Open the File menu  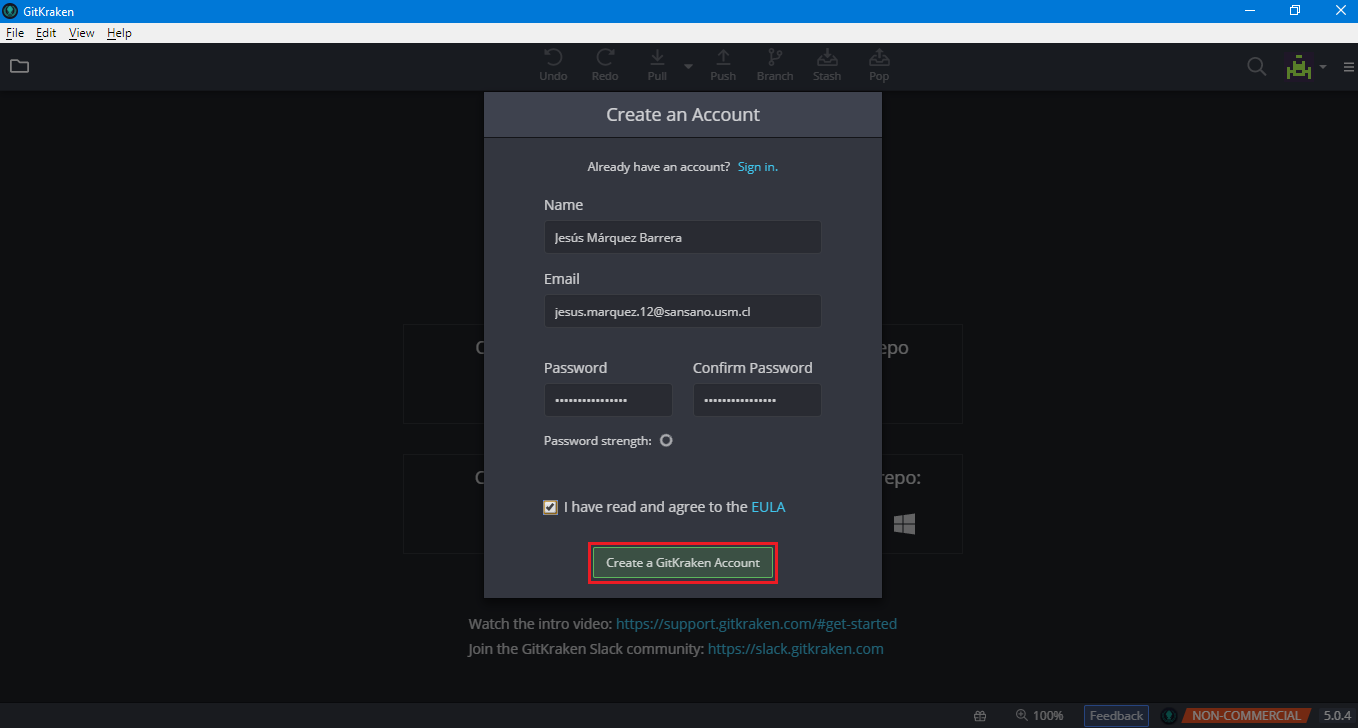(x=14, y=33)
